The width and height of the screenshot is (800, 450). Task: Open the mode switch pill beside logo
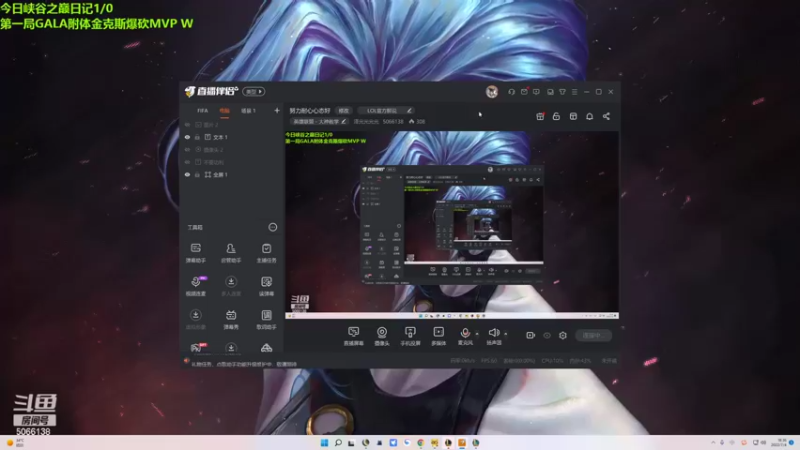[254, 92]
